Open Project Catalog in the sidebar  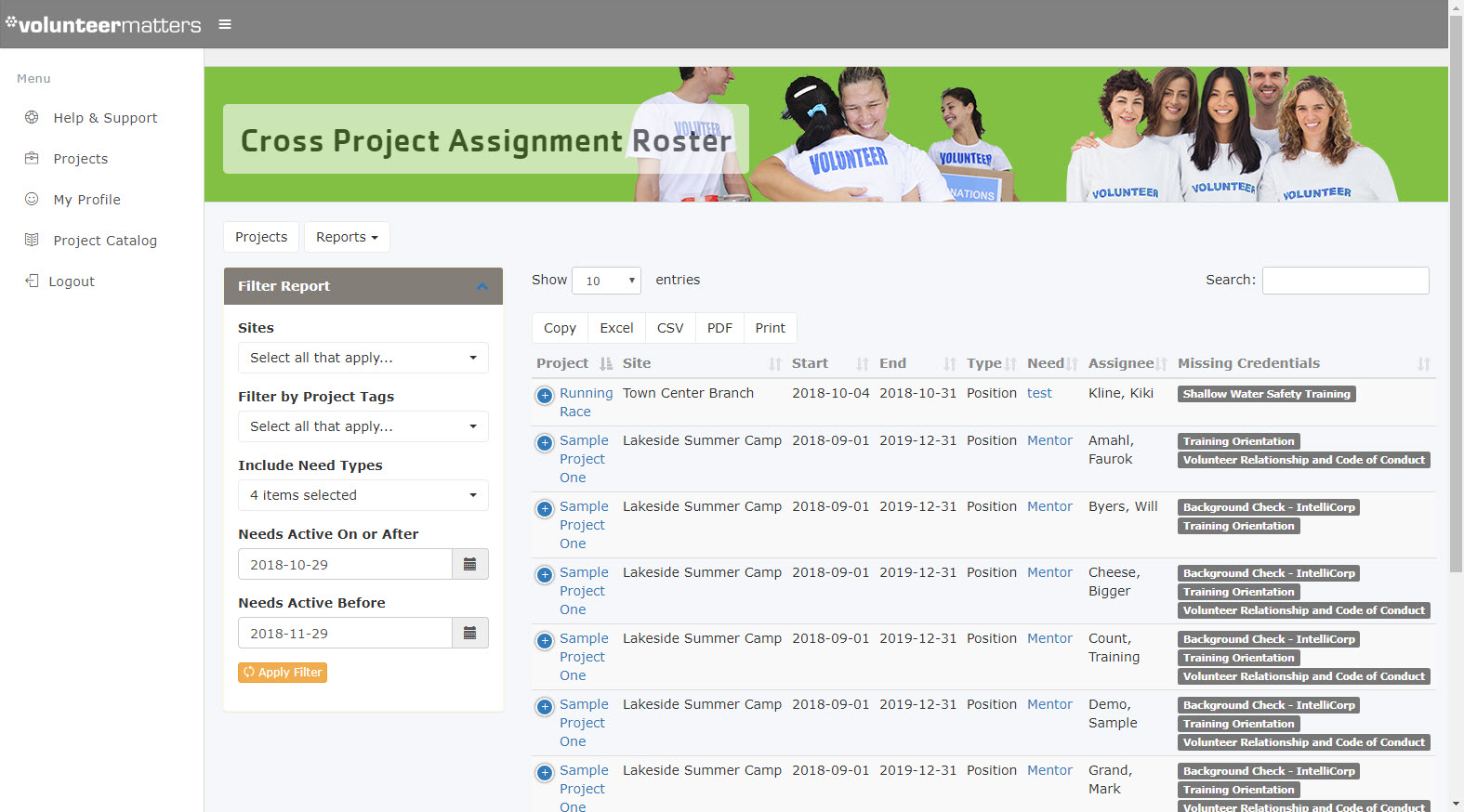pos(105,241)
